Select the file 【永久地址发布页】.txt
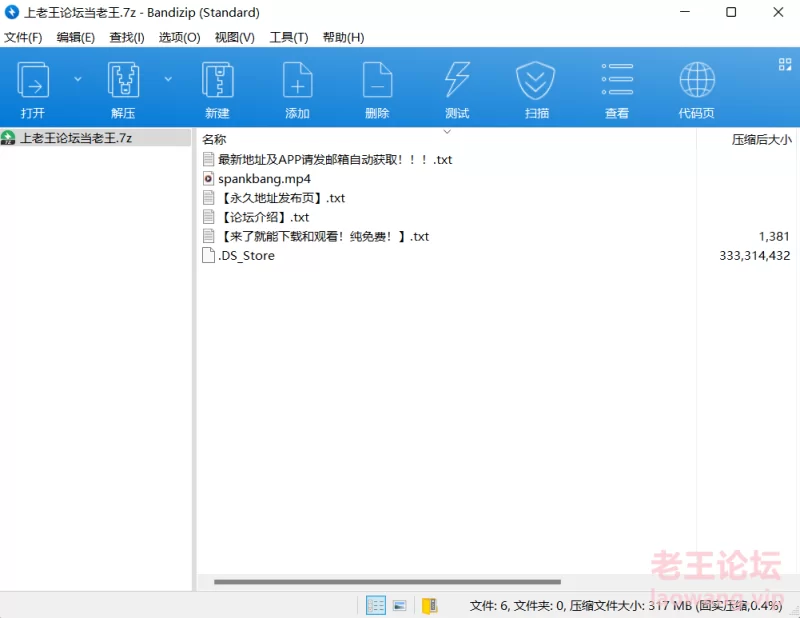800x618 pixels. [x=282, y=198]
